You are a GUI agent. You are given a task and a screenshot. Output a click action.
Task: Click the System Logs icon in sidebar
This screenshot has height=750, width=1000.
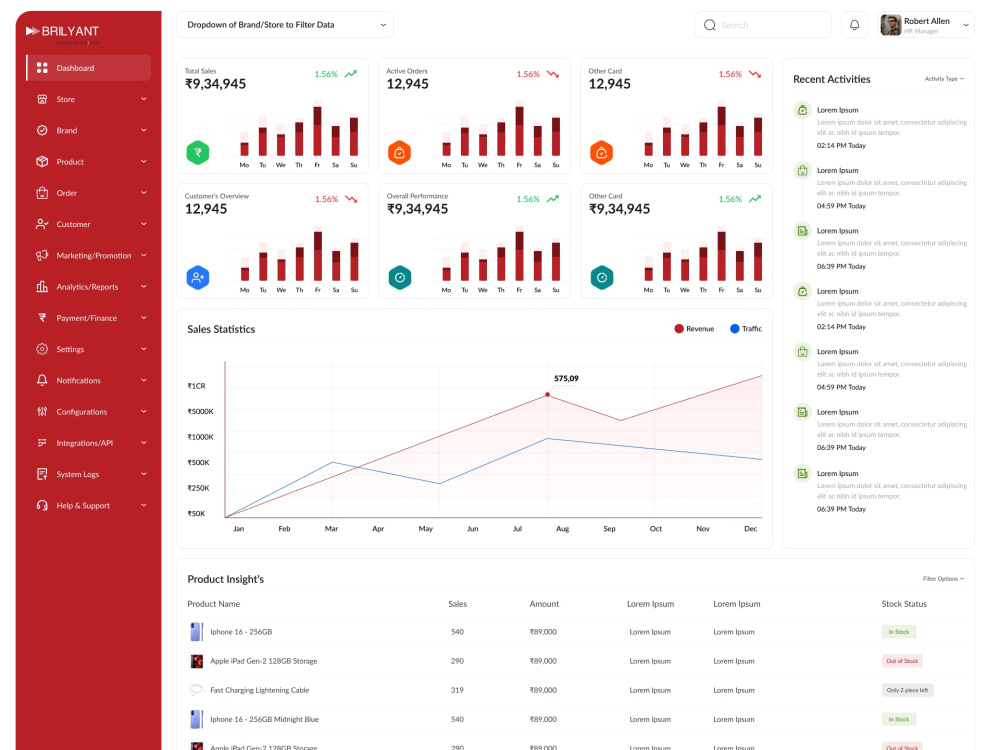pyautogui.click(x=42, y=474)
